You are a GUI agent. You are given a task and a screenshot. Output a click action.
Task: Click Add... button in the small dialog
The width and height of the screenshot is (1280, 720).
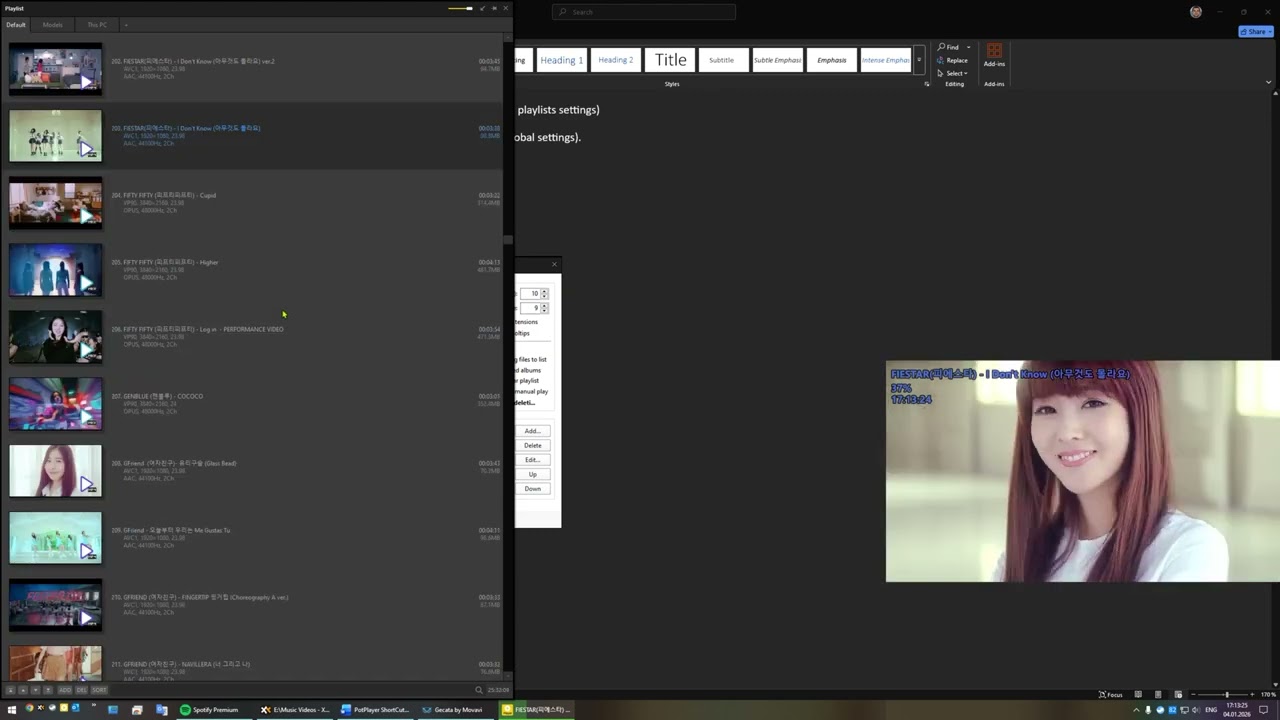pos(532,431)
